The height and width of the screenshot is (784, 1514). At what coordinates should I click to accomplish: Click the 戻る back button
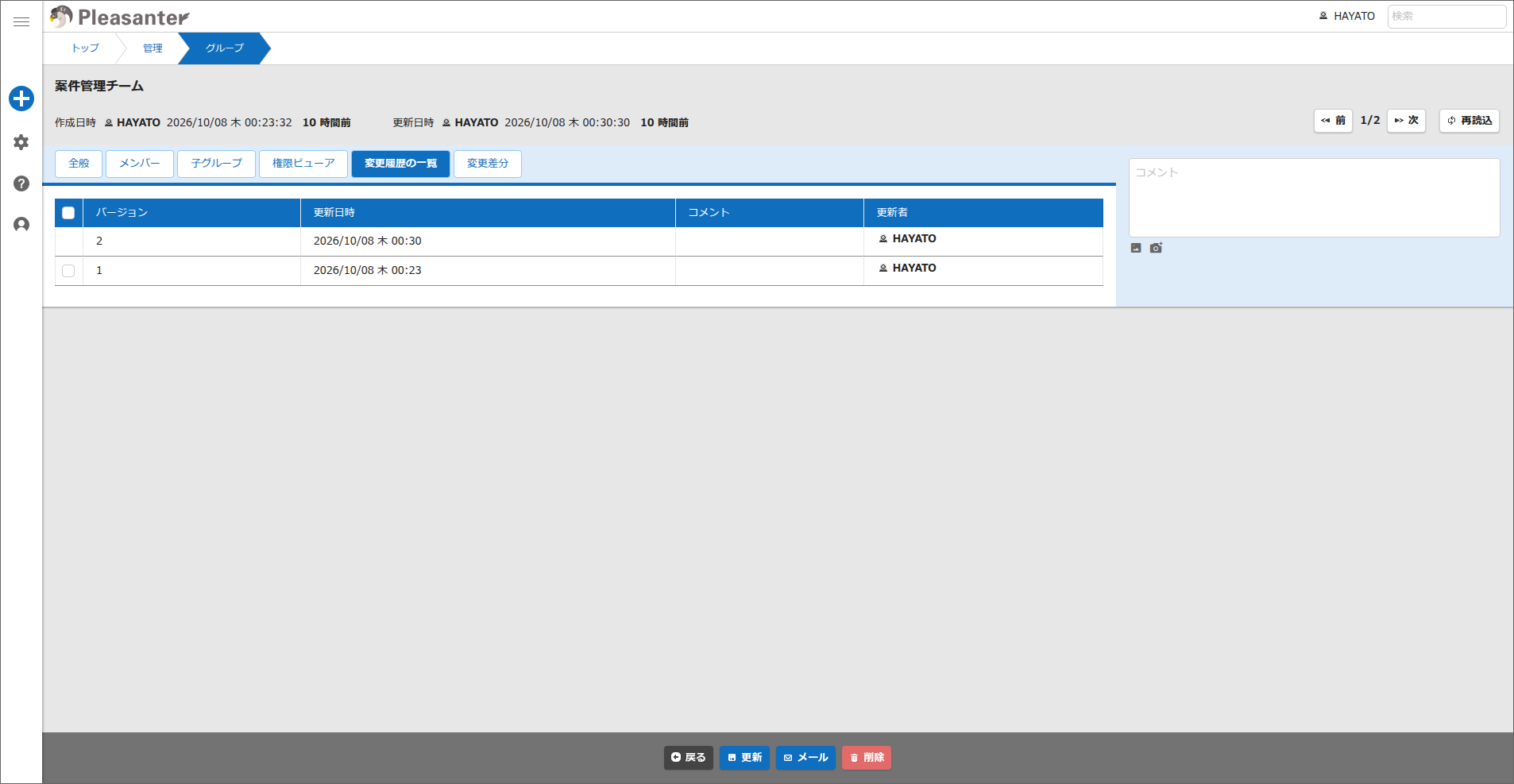point(689,758)
